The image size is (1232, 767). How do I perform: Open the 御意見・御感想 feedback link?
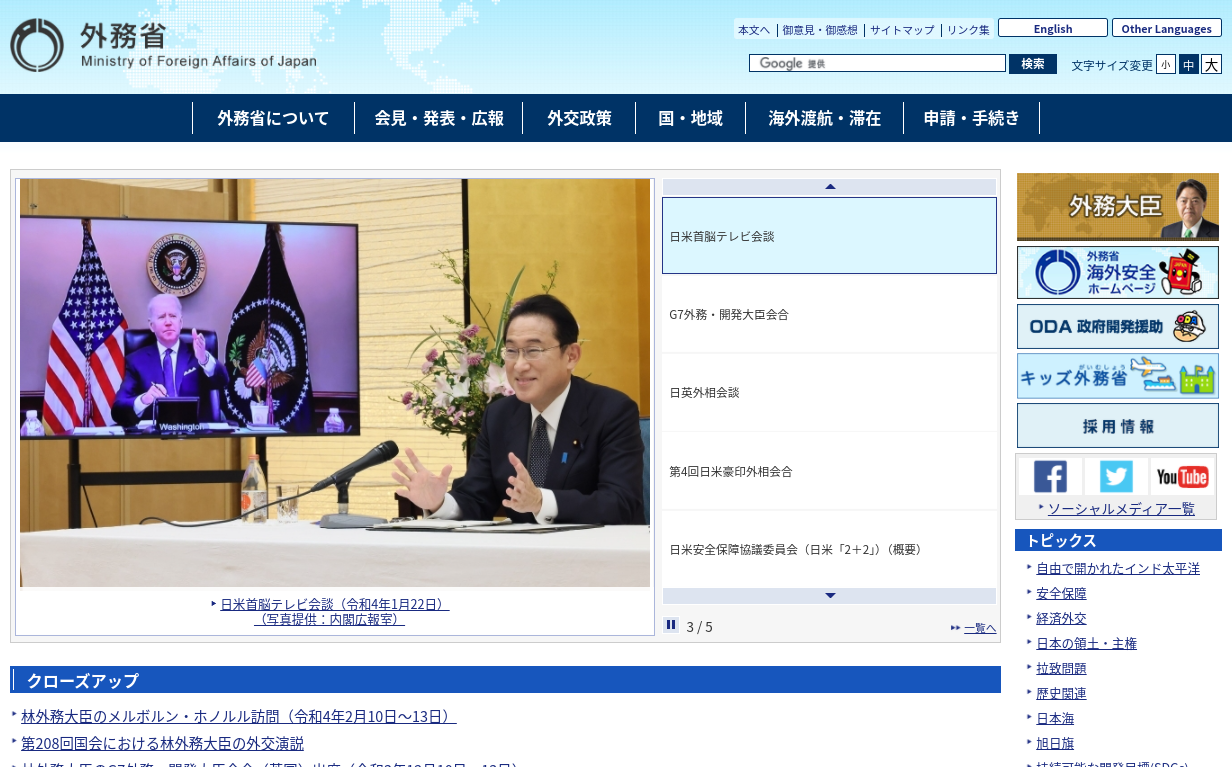(x=820, y=30)
